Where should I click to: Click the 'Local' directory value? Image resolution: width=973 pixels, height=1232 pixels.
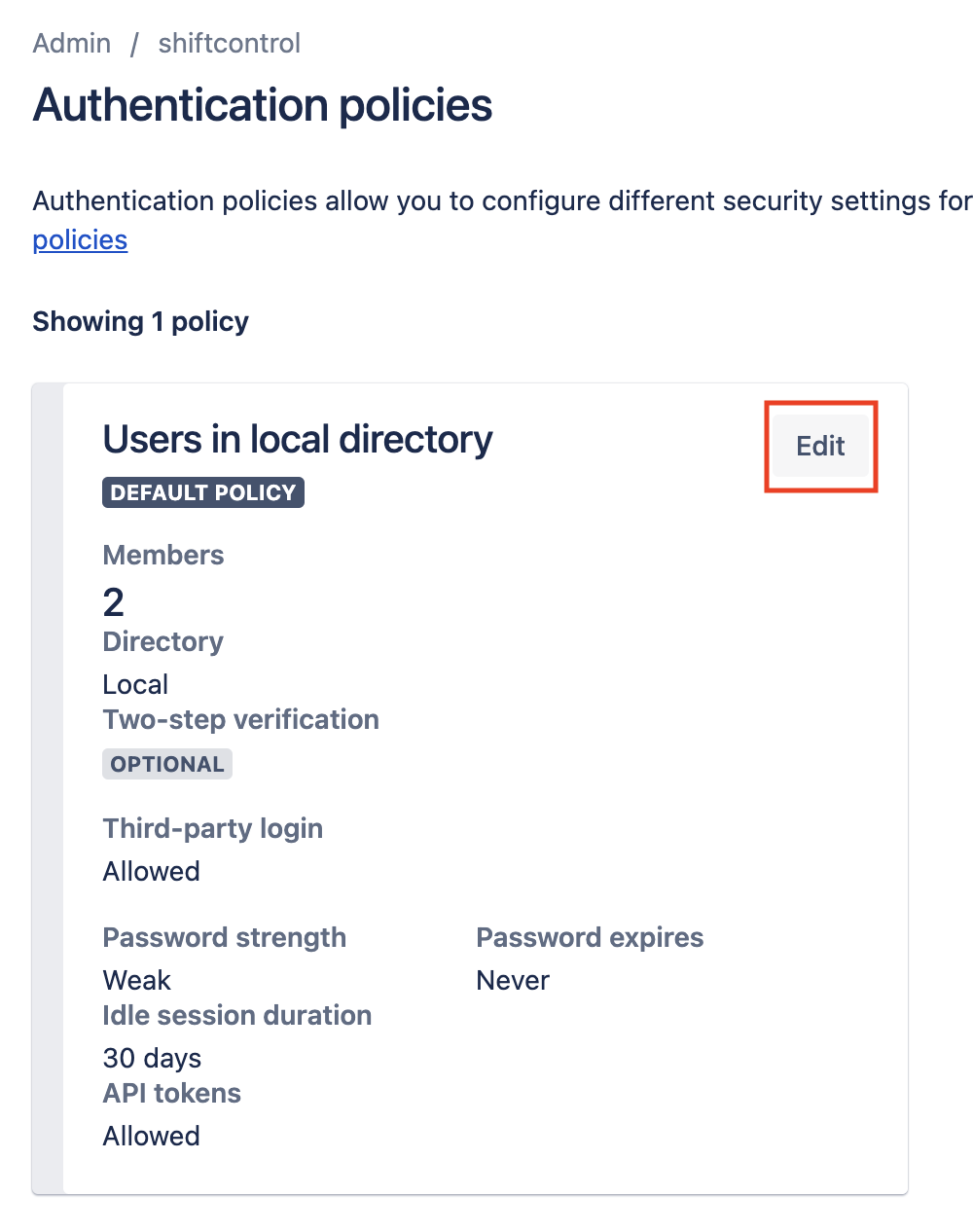click(135, 685)
